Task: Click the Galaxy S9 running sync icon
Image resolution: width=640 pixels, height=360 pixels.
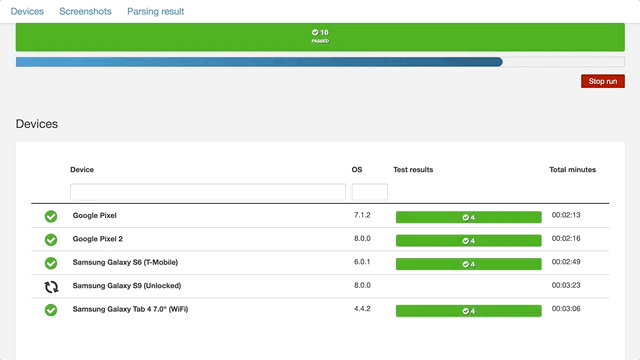Action: point(51,287)
